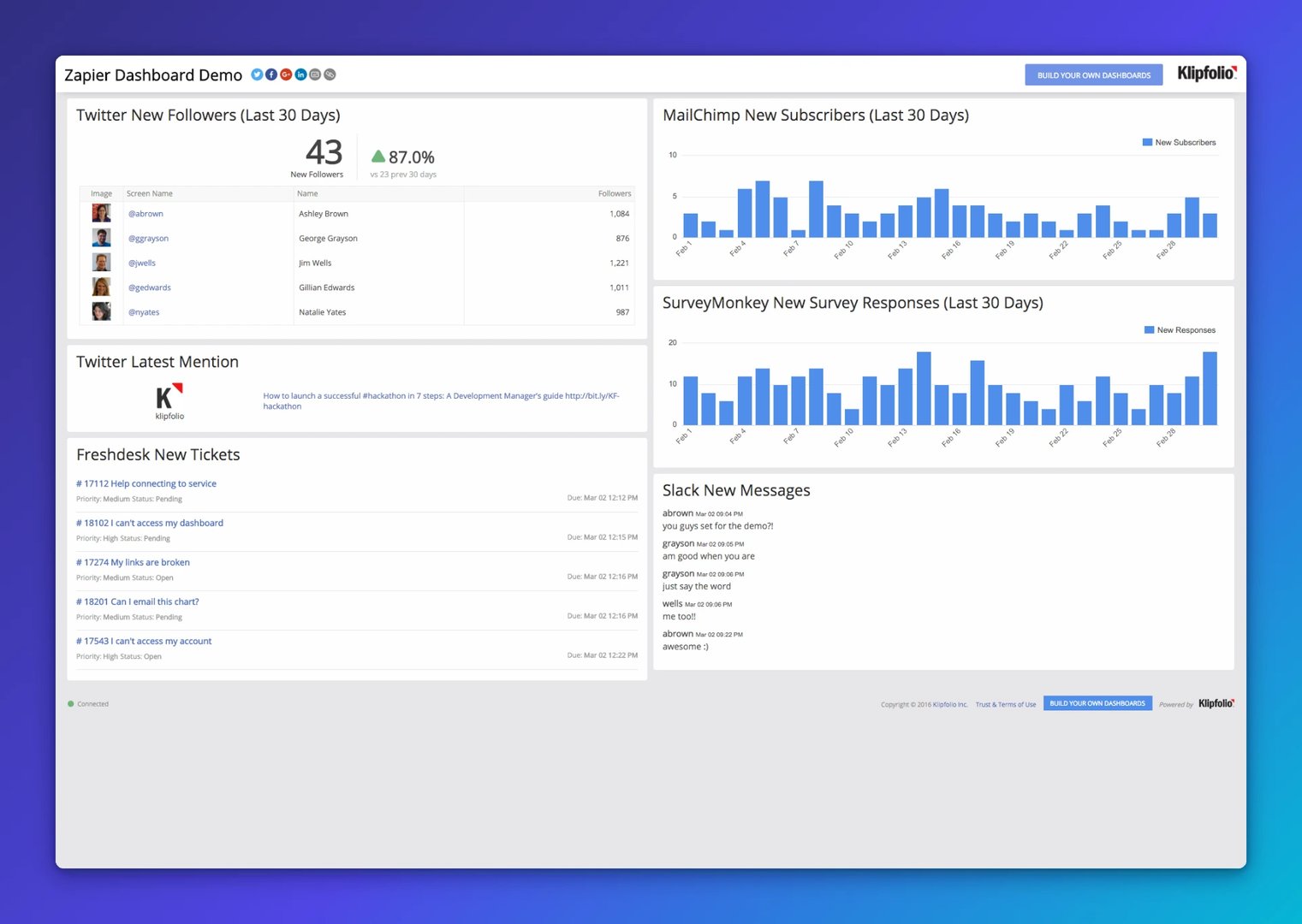Open ticket 17112 Help connecting to service
Viewport: 1302px width, 924px height.
(146, 484)
